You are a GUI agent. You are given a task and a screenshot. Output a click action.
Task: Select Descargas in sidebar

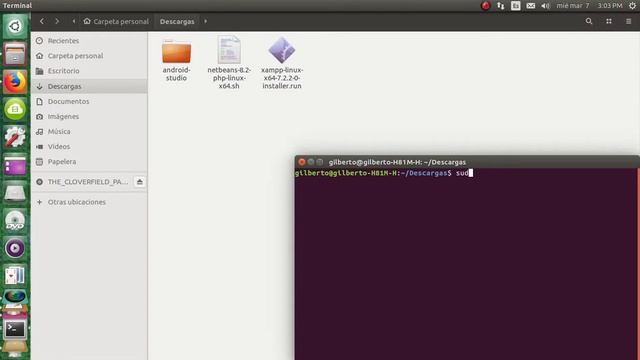[89, 86]
